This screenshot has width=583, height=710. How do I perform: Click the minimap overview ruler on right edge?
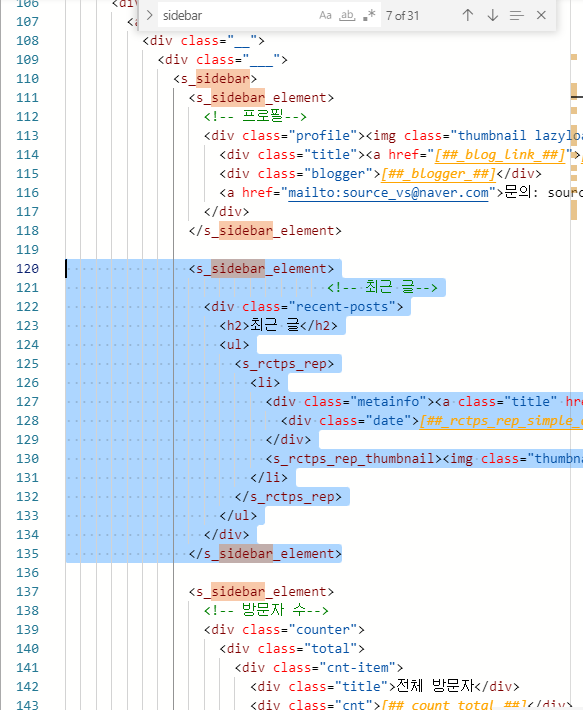point(576,355)
